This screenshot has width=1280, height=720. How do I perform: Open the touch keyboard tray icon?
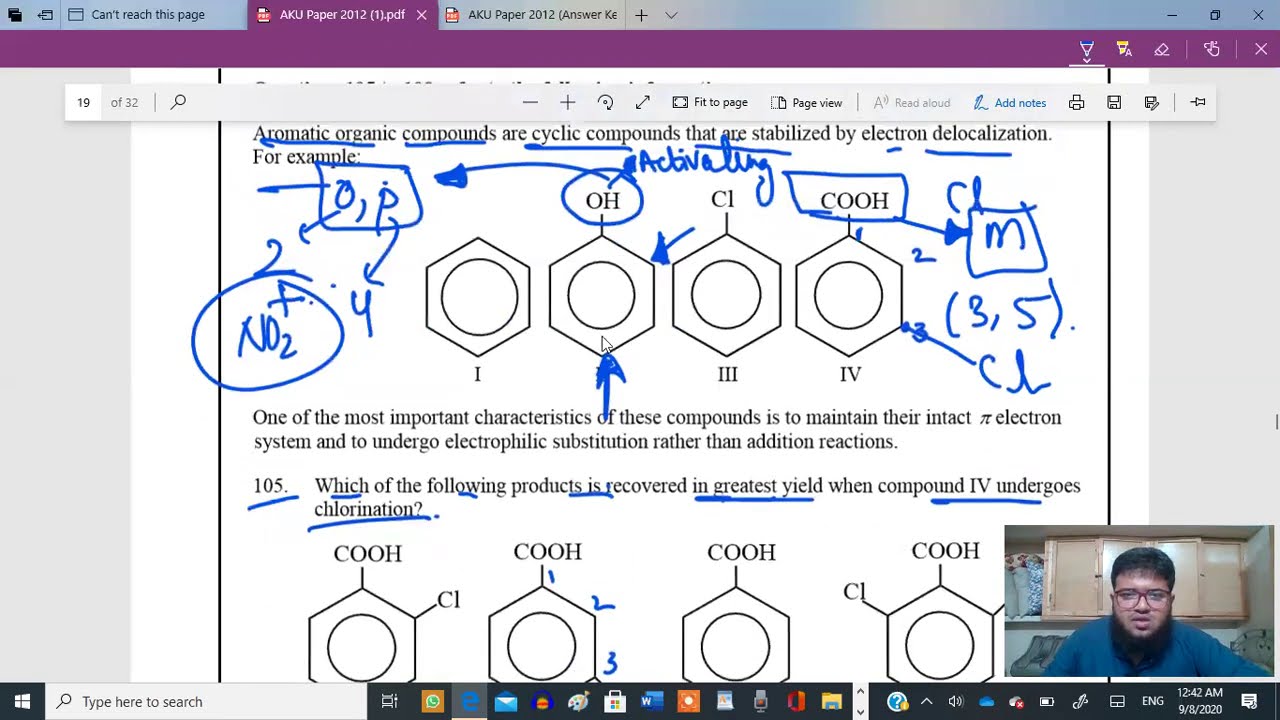click(1117, 701)
